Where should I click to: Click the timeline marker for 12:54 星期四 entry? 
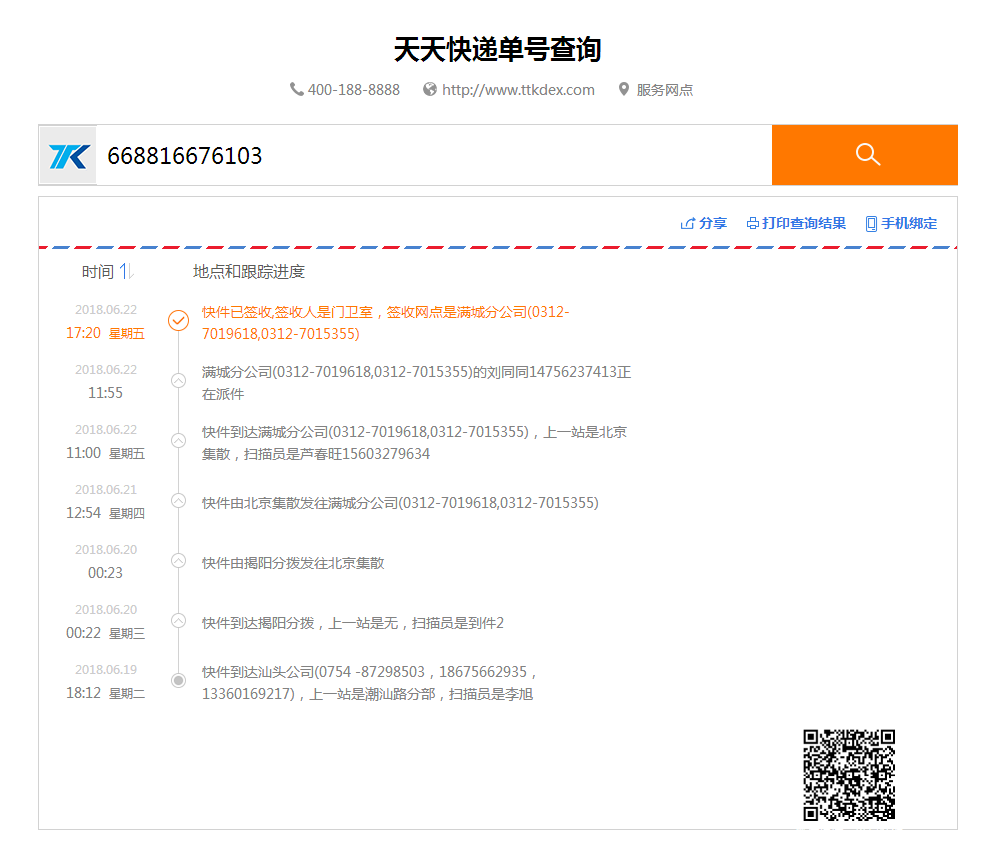coord(178,501)
